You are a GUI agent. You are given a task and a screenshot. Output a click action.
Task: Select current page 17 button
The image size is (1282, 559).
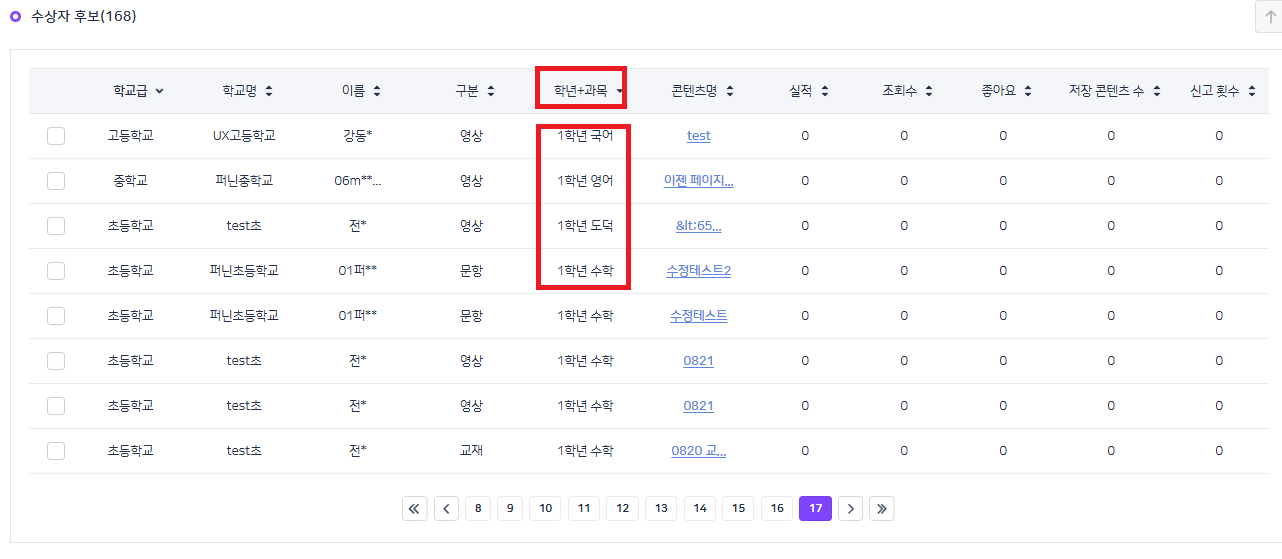click(x=815, y=509)
